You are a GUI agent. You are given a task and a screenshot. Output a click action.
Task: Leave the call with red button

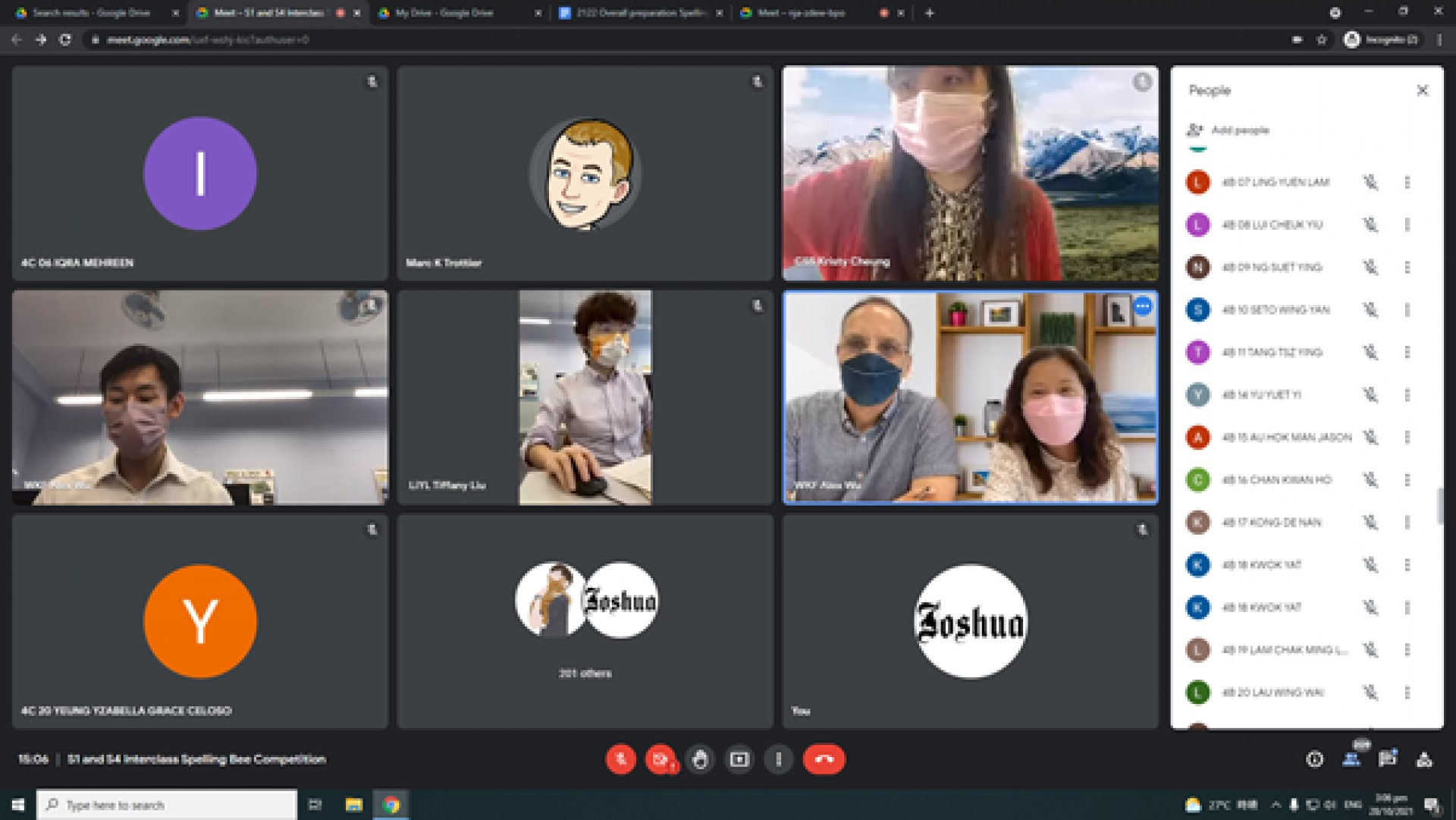click(x=824, y=759)
